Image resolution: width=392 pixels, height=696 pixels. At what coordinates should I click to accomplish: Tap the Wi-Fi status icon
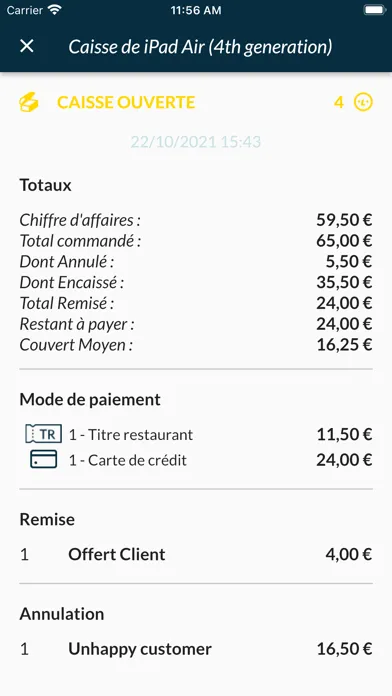pyautogui.click(x=54, y=10)
